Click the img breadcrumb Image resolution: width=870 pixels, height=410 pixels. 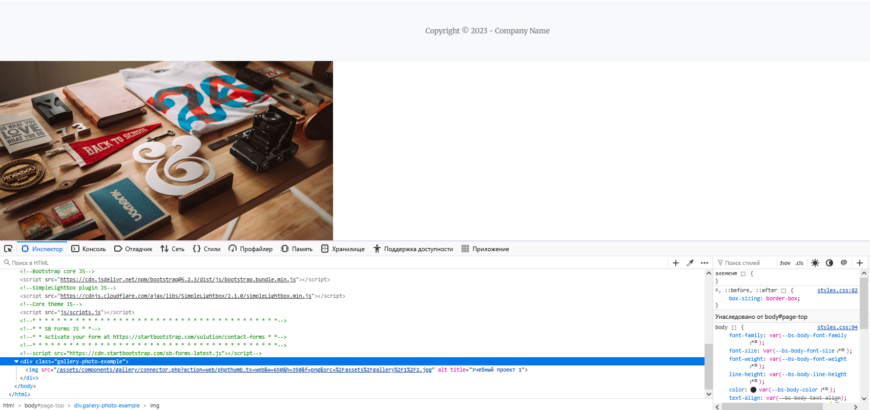click(154, 406)
